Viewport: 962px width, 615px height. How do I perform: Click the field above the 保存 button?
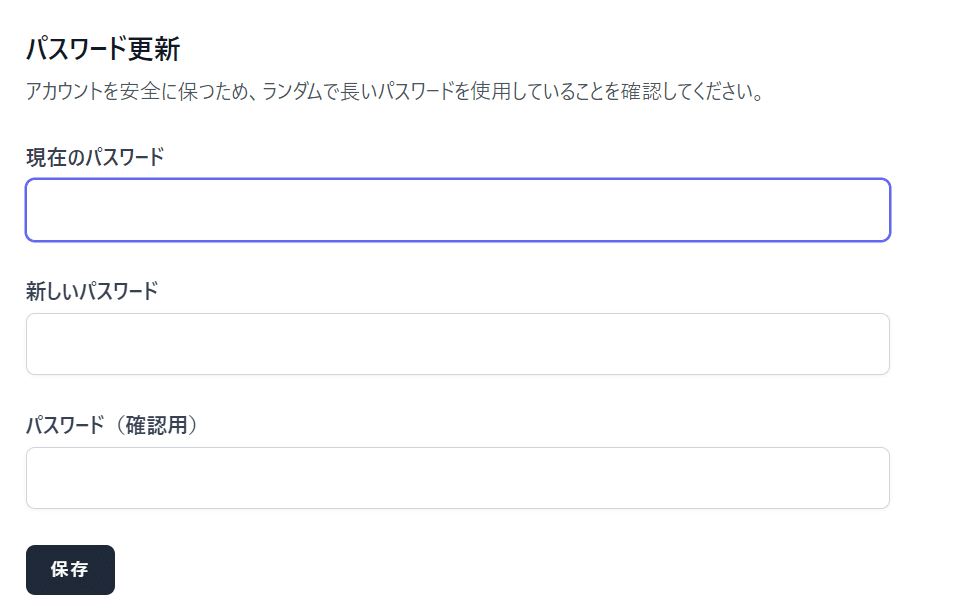click(458, 478)
